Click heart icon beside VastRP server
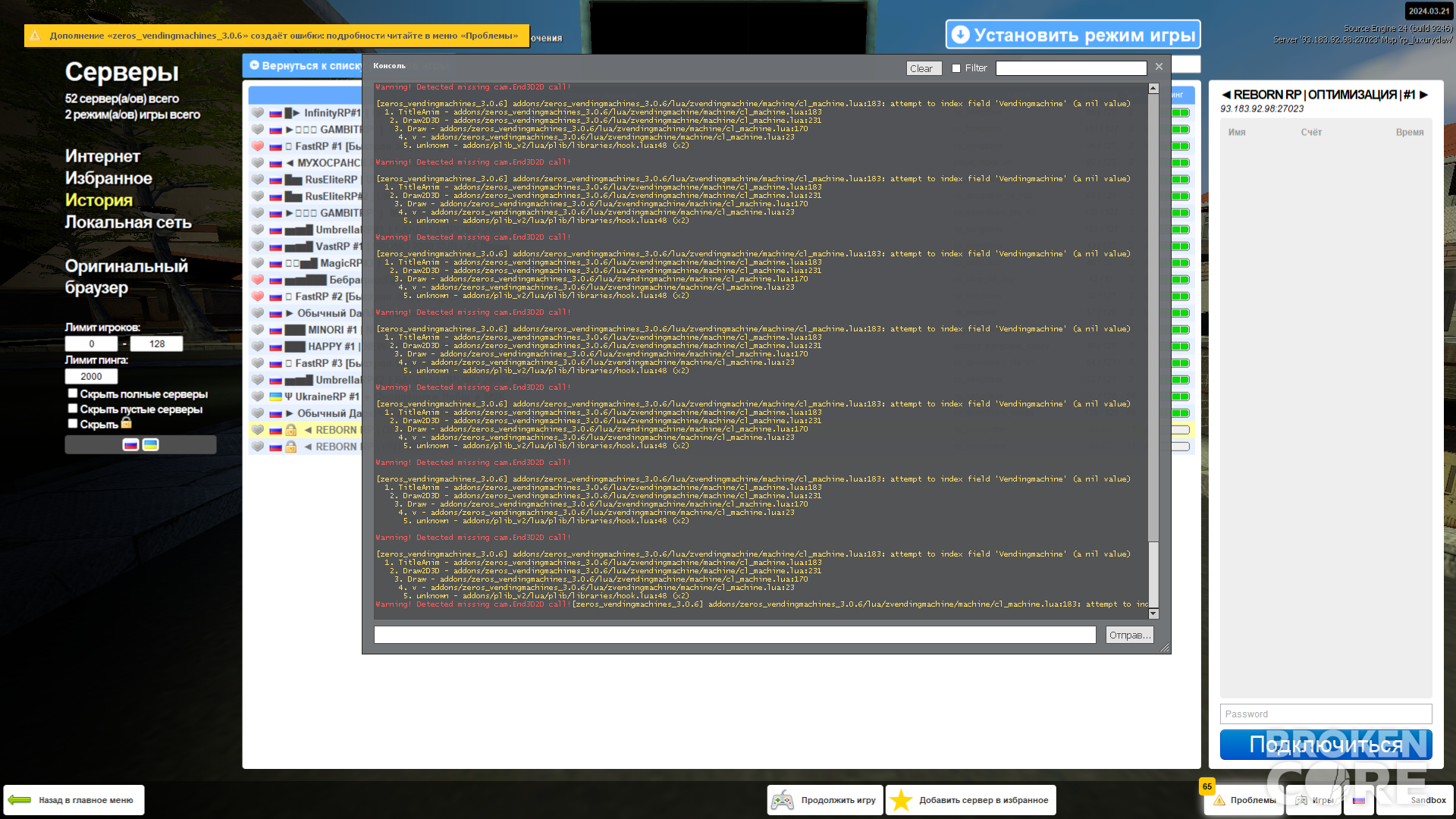Screen dimensions: 1456x819 [x=258, y=246]
